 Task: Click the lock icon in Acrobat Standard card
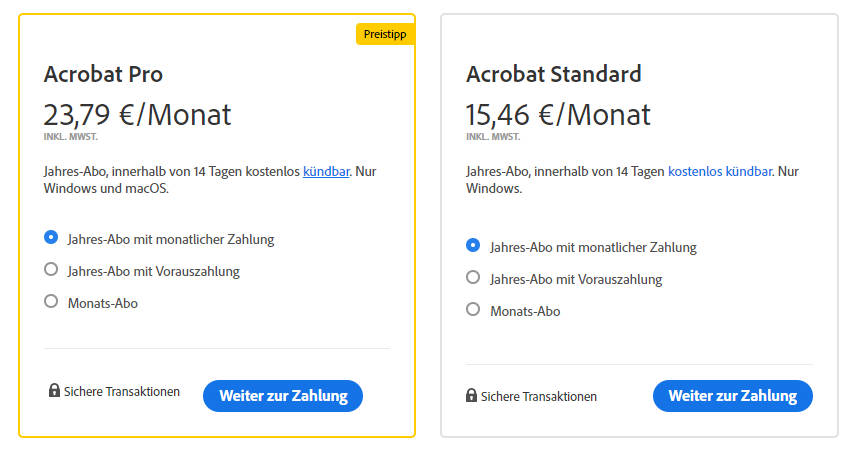click(471, 396)
